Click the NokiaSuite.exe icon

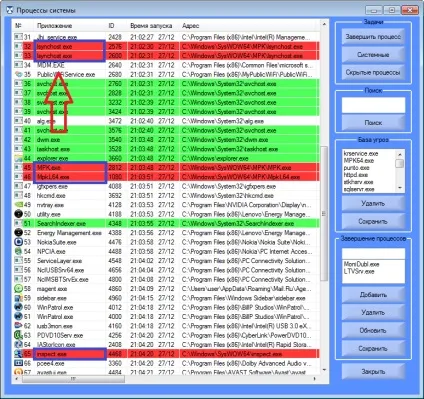click(x=19, y=242)
